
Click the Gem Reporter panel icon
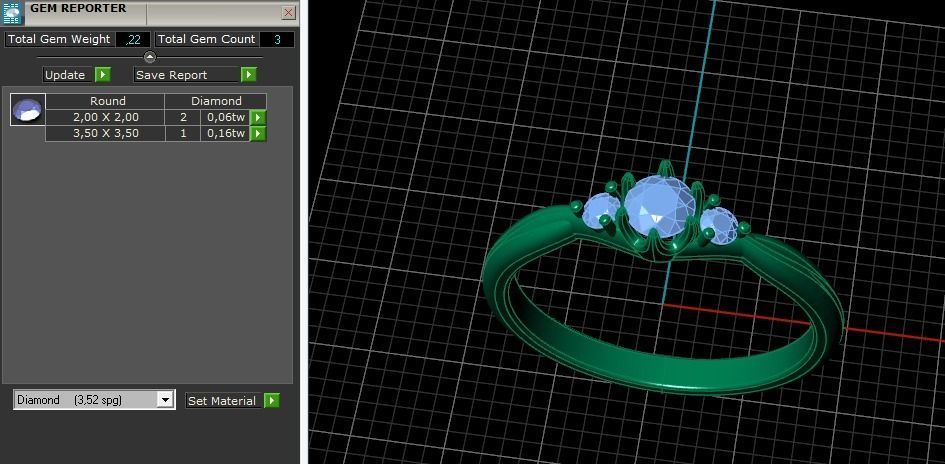13,13
